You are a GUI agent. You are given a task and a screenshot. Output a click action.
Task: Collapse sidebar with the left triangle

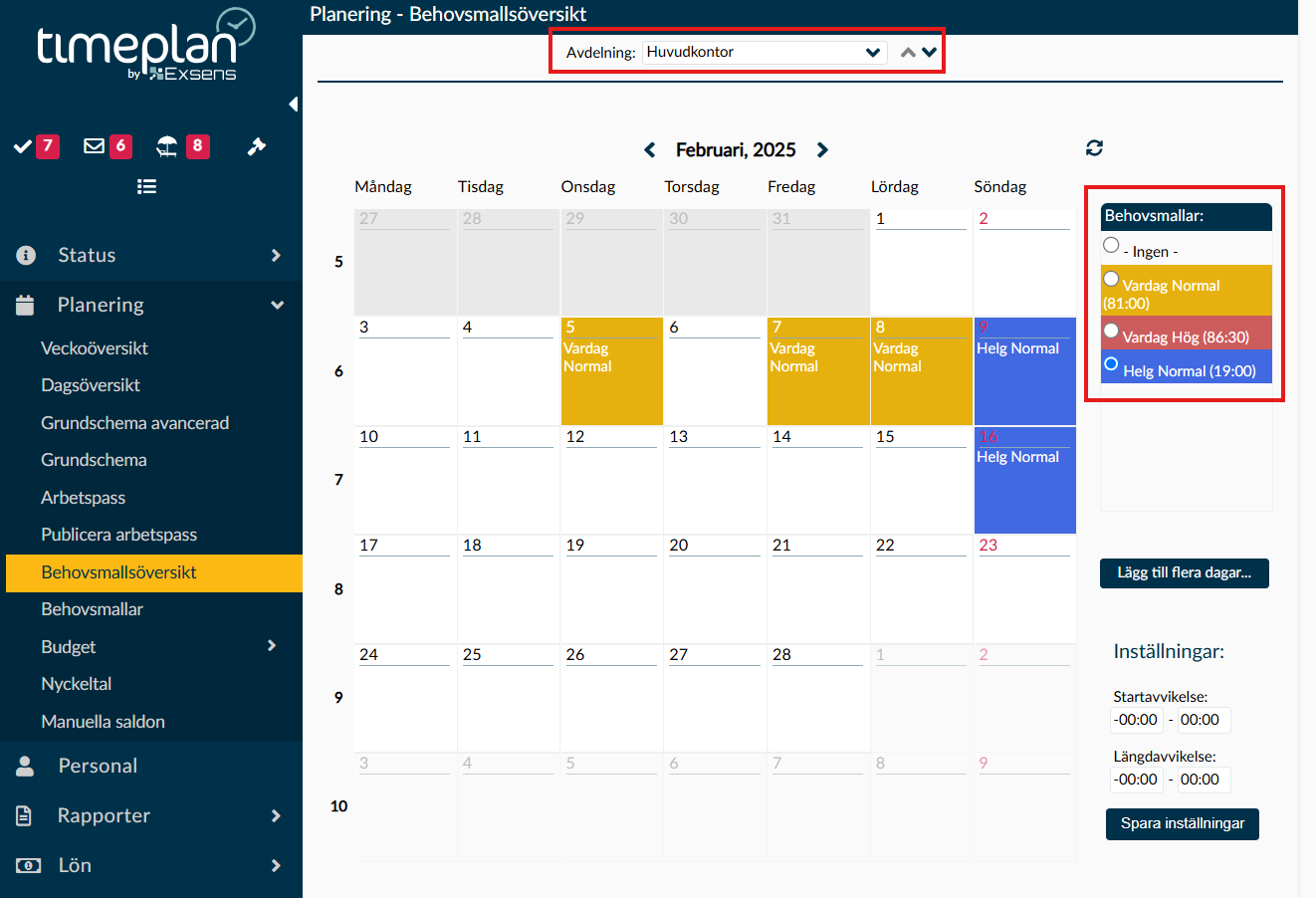click(293, 104)
